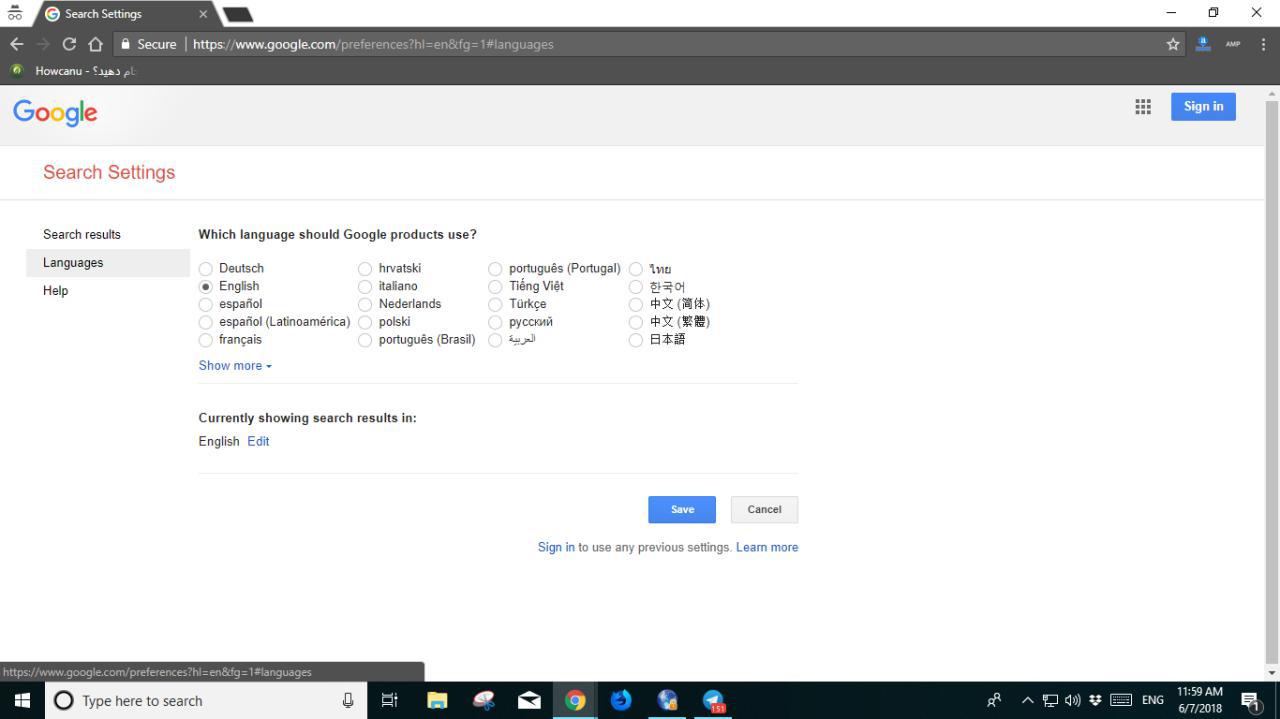Open Telegram from the taskbar
The image size is (1280, 719).
coord(713,700)
